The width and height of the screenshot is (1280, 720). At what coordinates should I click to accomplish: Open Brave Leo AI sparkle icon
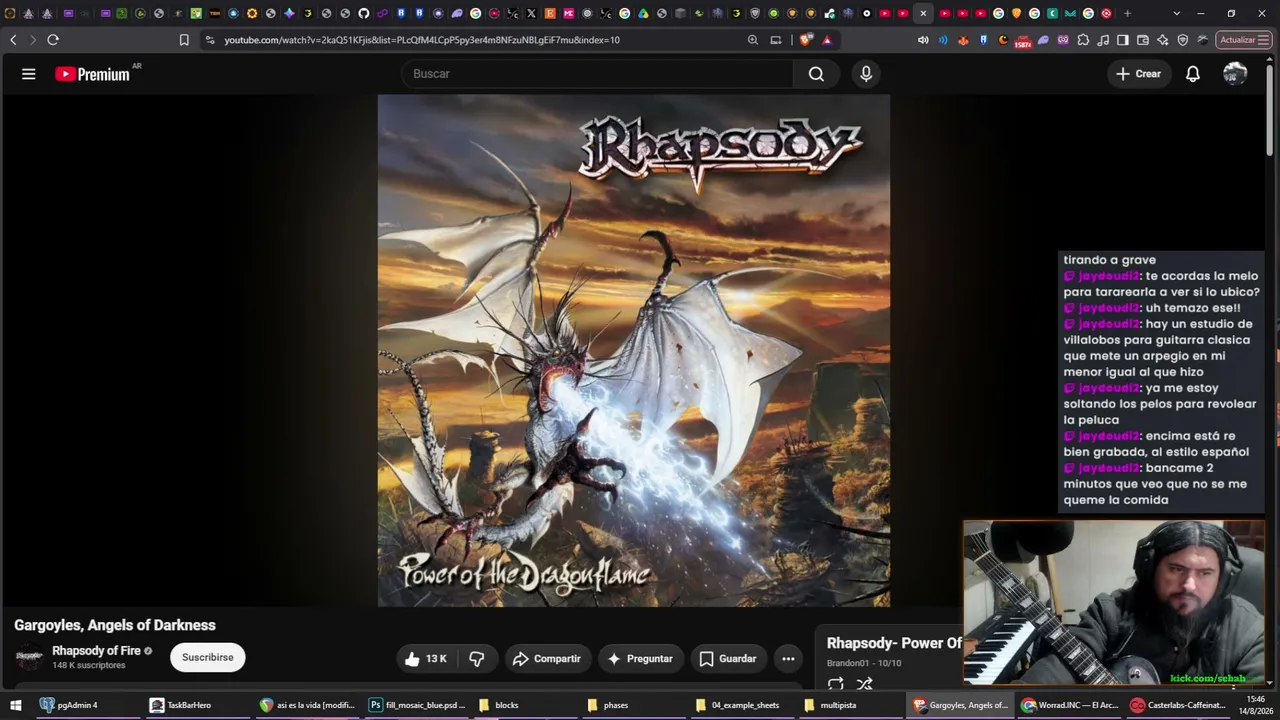[x=1163, y=40]
